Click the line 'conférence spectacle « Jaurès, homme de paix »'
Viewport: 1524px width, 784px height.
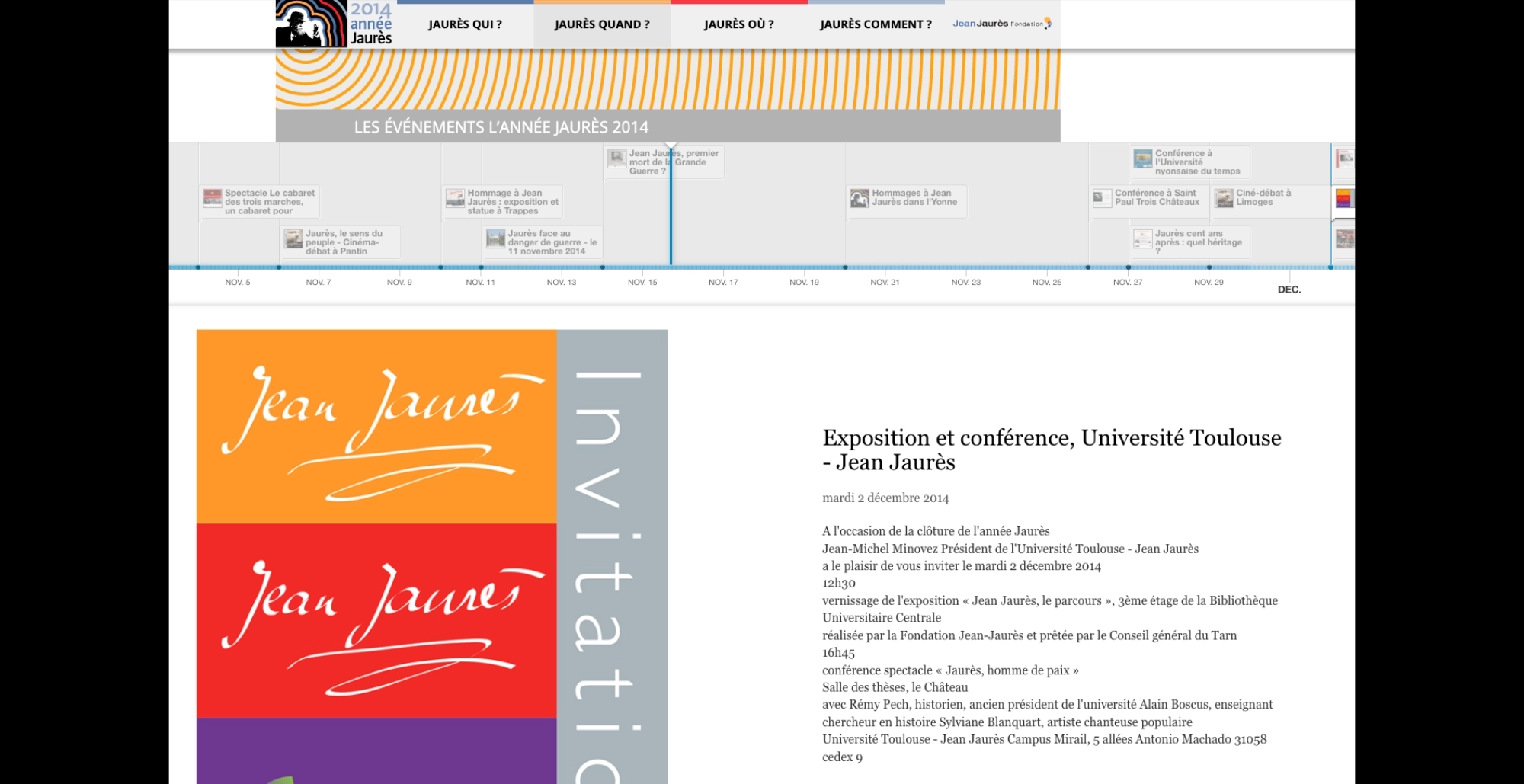pyautogui.click(x=950, y=670)
